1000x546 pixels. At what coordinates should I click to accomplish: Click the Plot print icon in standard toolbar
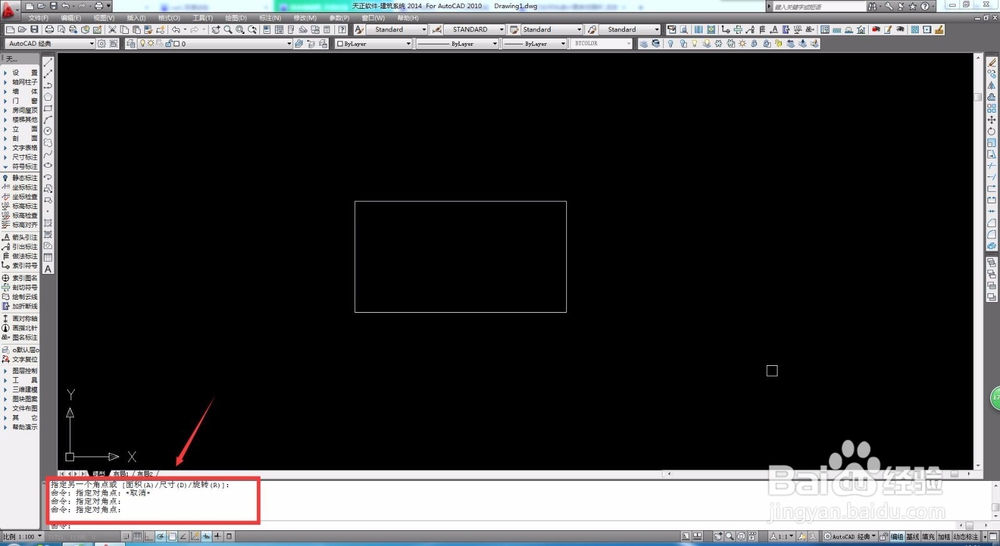(x=49, y=29)
